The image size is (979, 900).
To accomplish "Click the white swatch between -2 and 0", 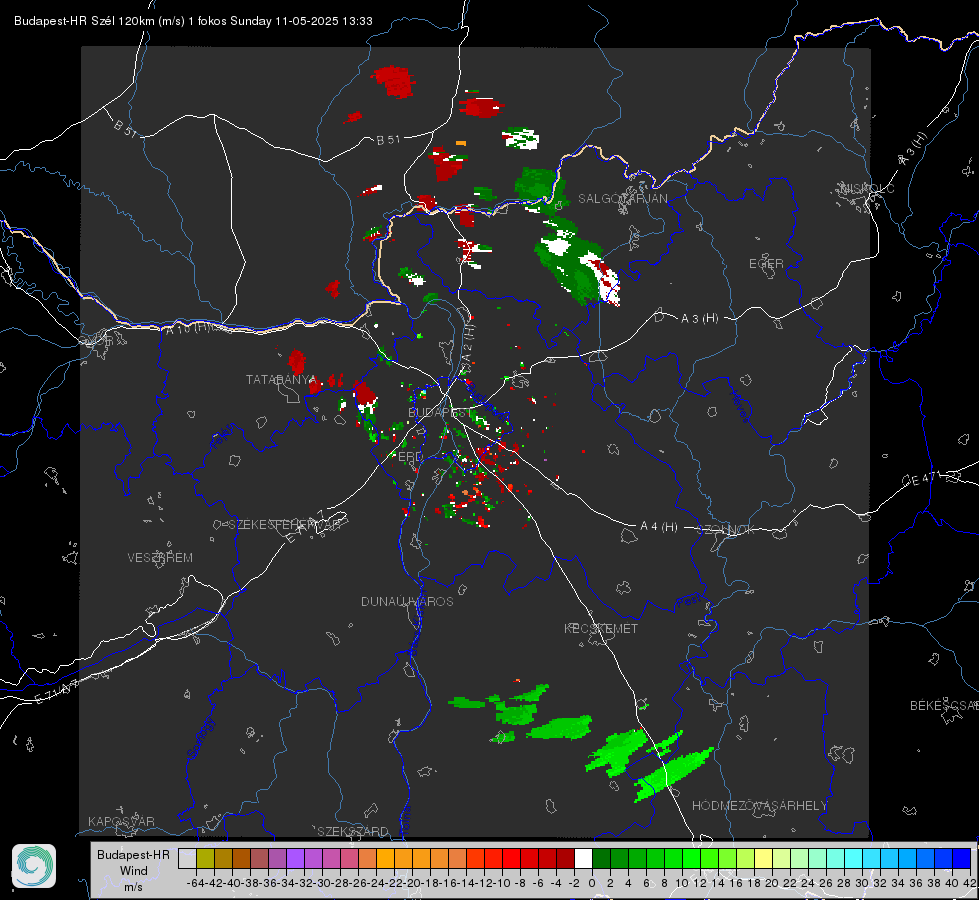I will tap(583, 858).
